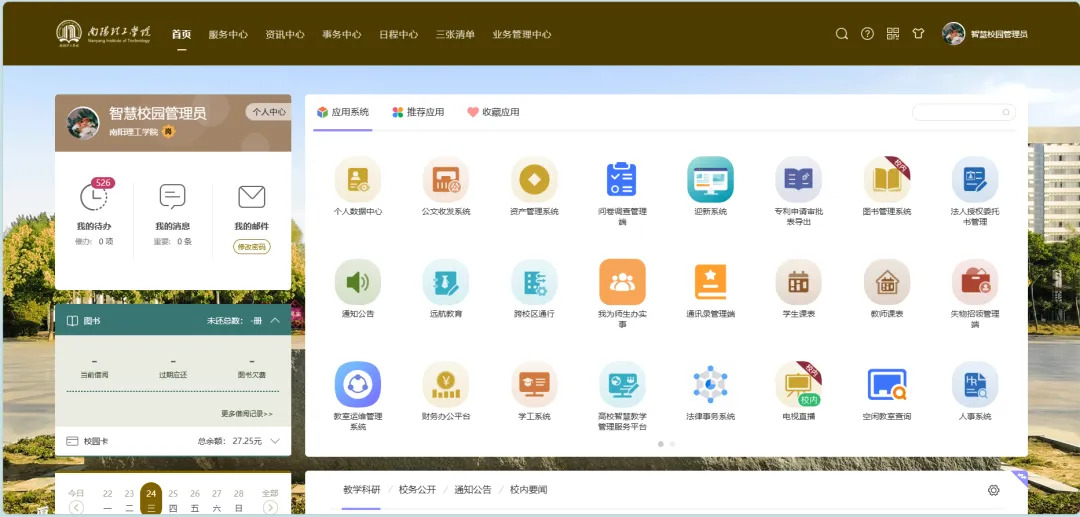Image resolution: width=1080 pixels, height=517 pixels.
Task: Launch the 公文收发系统 app
Action: (x=445, y=180)
